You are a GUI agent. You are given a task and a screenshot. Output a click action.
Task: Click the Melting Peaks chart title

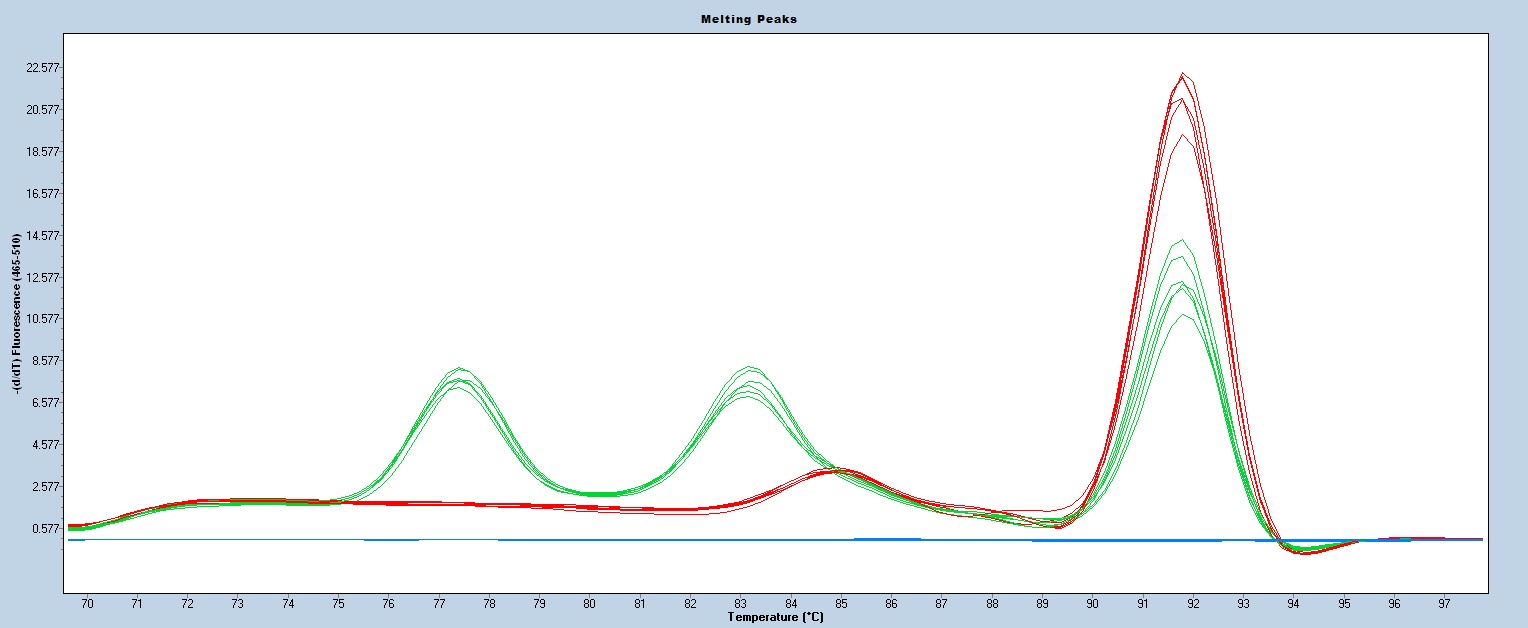pos(763,19)
